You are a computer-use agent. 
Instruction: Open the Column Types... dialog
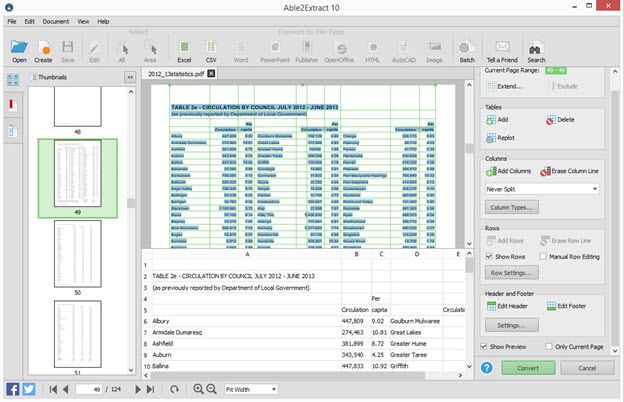(511, 207)
